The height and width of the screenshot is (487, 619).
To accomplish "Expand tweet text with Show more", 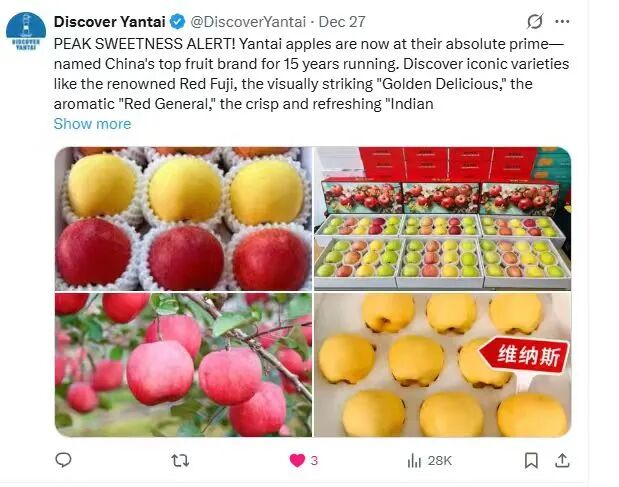I will pos(92,124).
